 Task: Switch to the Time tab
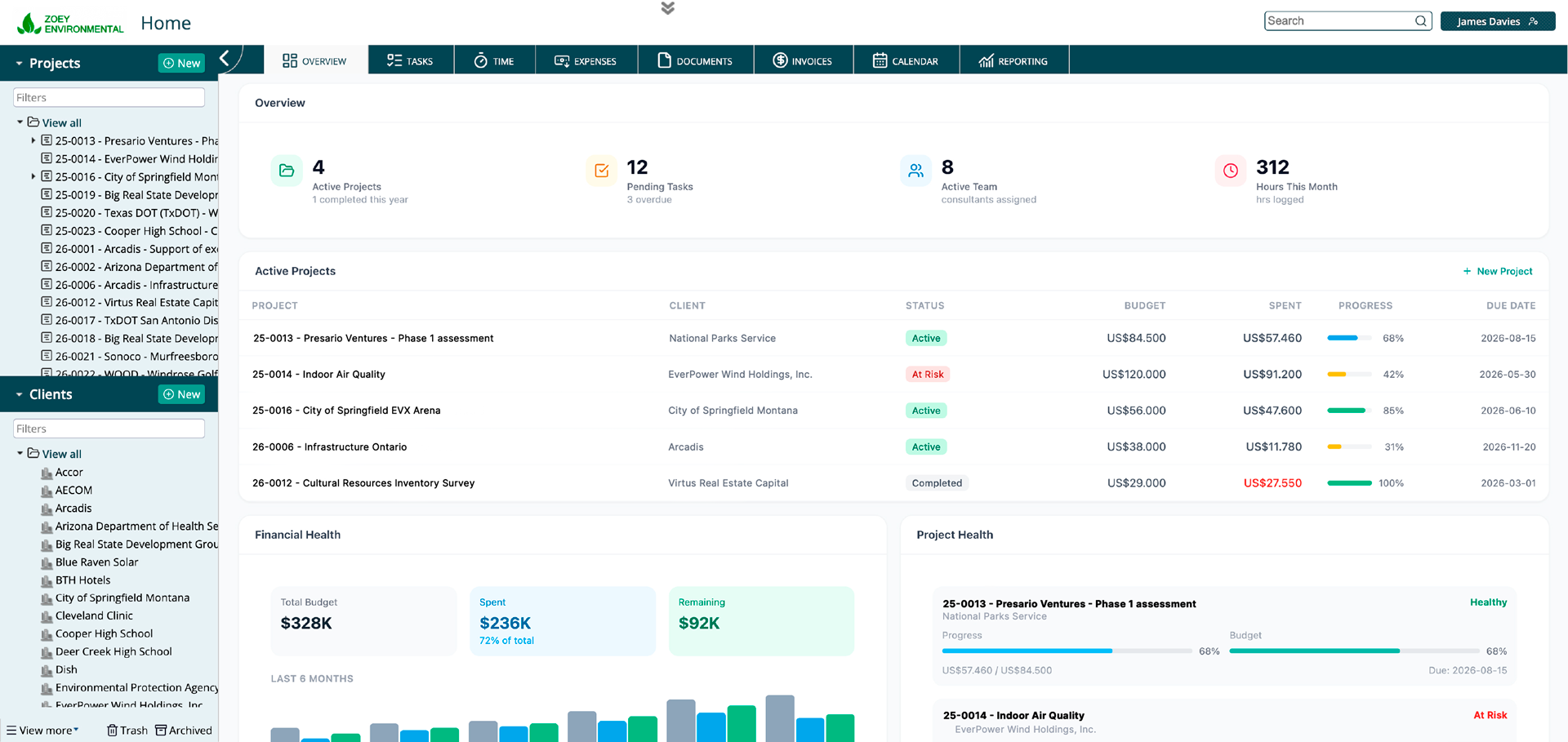click(494, 60)
